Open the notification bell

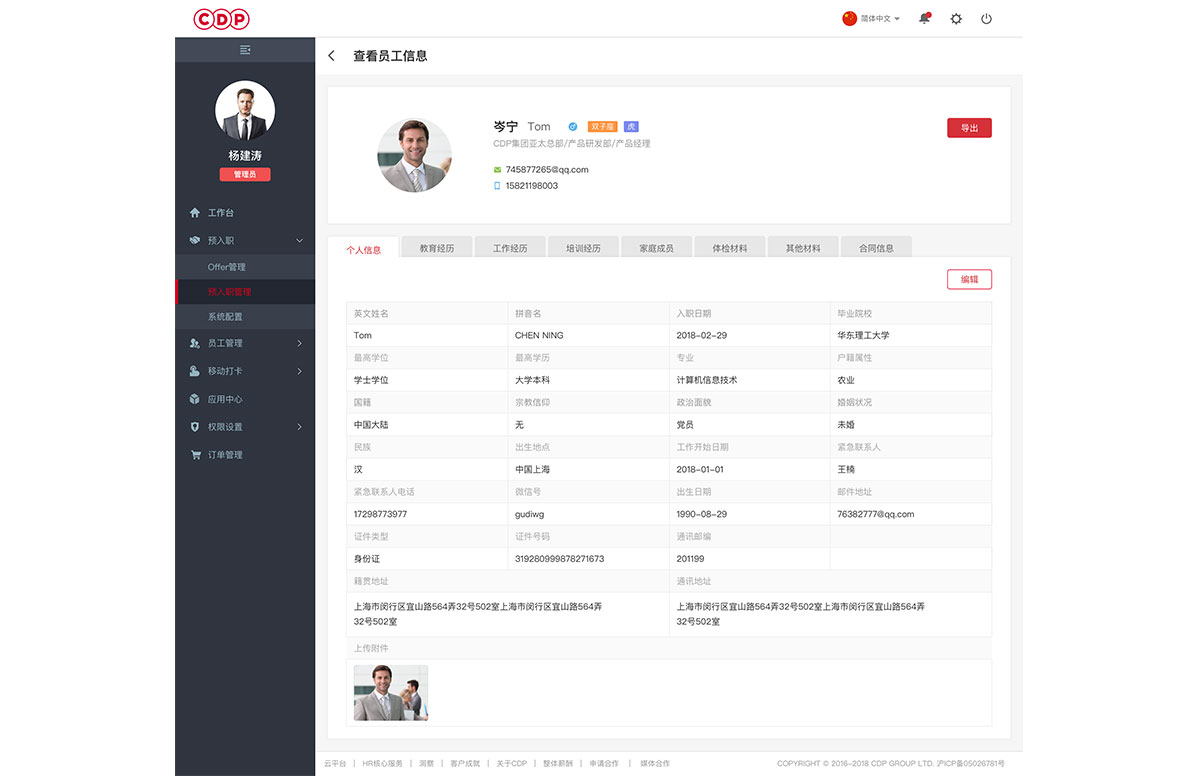click(925, 18)
